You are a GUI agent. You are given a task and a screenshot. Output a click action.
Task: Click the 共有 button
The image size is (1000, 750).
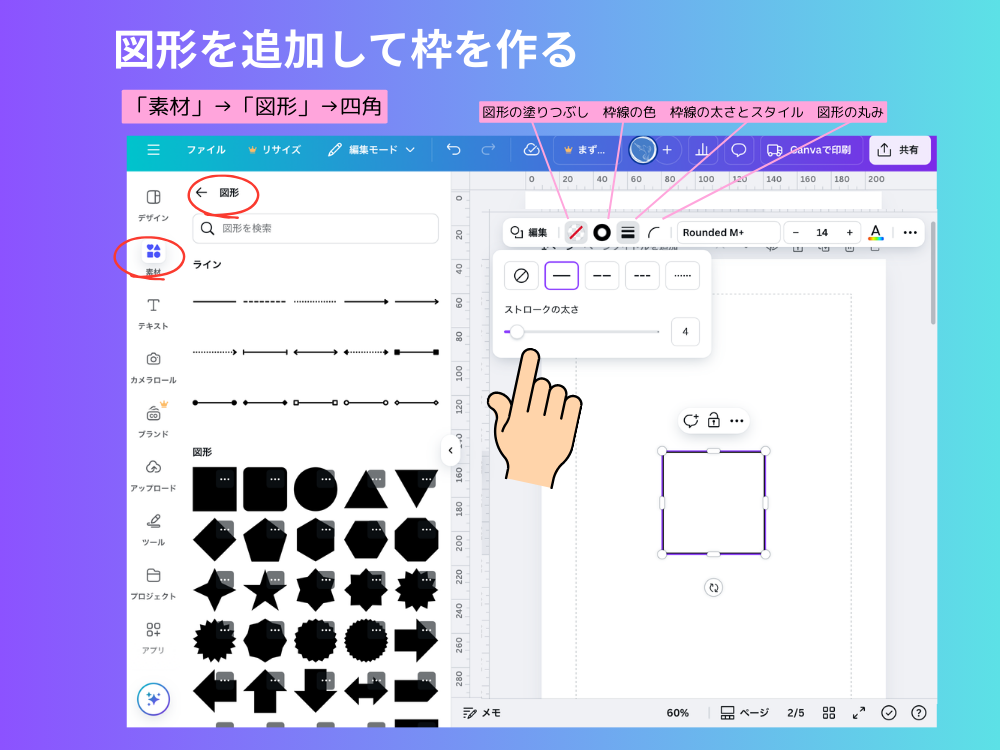point(898,150)
